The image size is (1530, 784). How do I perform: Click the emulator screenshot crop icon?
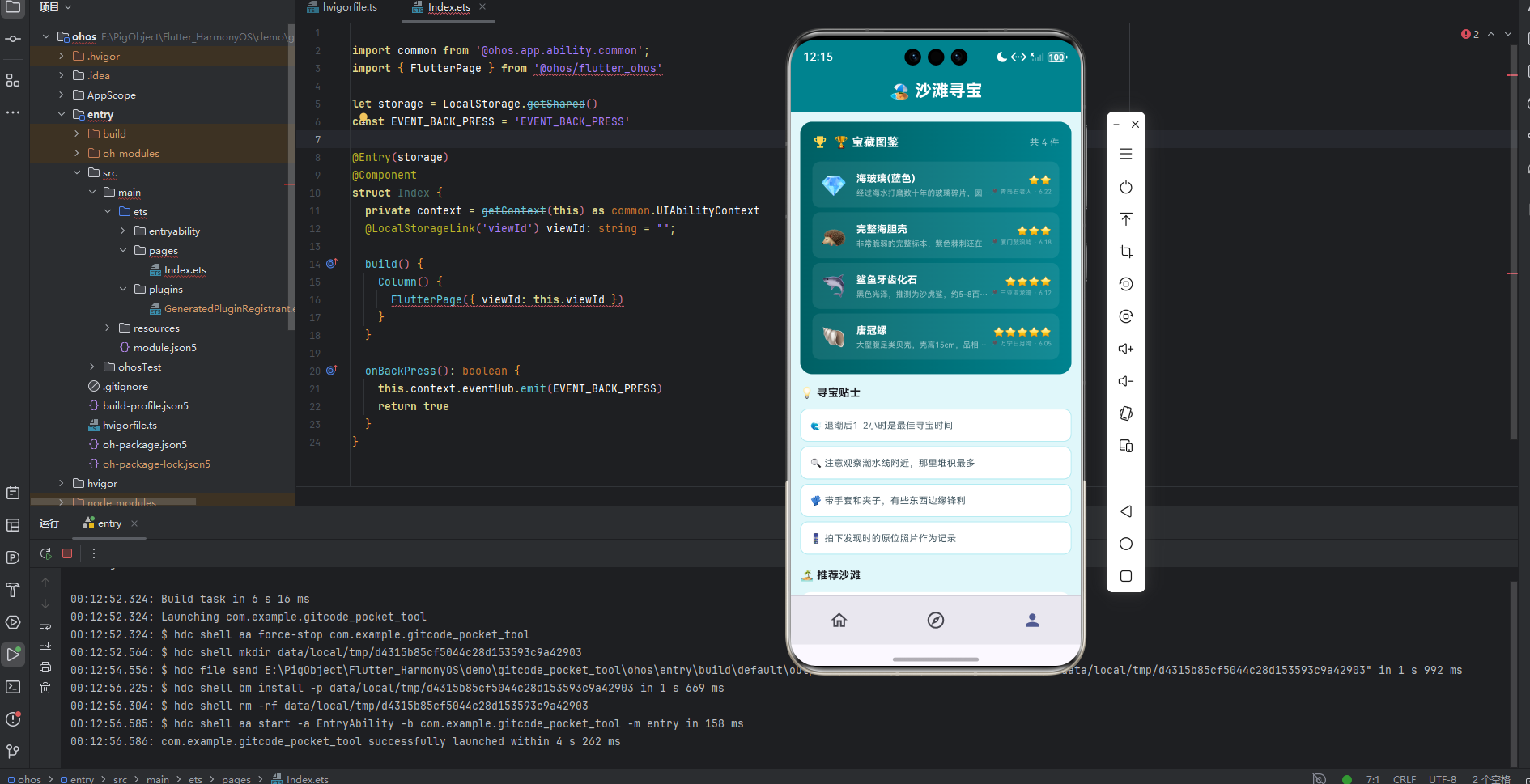click(1126, 252)
